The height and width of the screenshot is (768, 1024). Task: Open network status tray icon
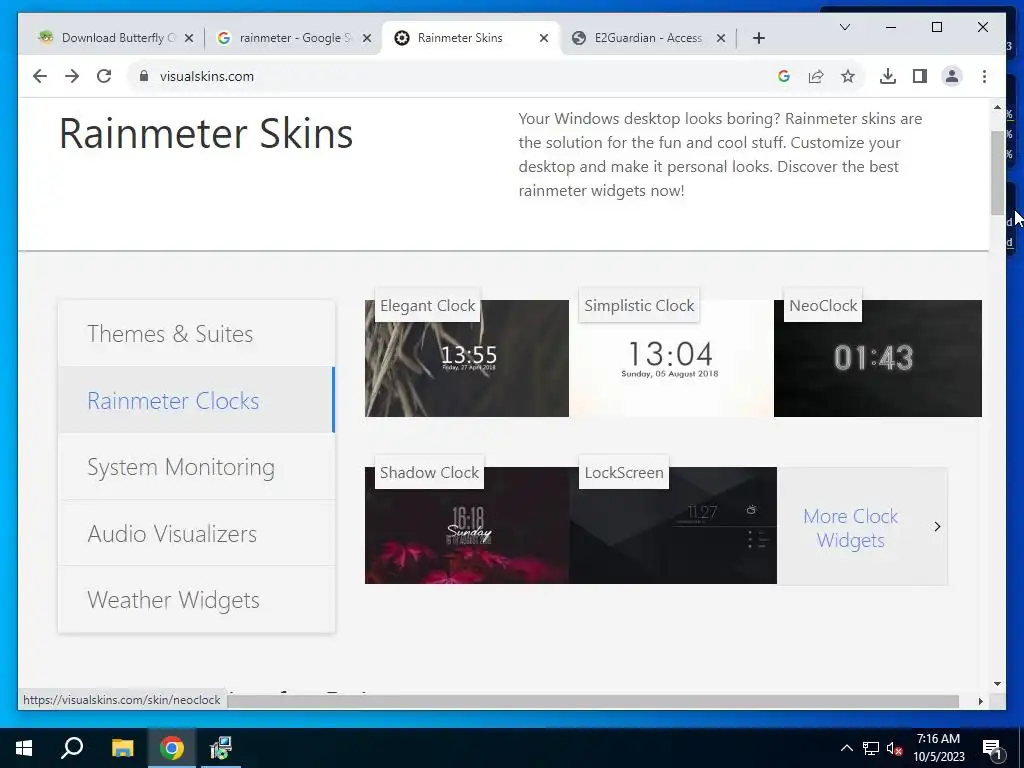coord(871,748)
